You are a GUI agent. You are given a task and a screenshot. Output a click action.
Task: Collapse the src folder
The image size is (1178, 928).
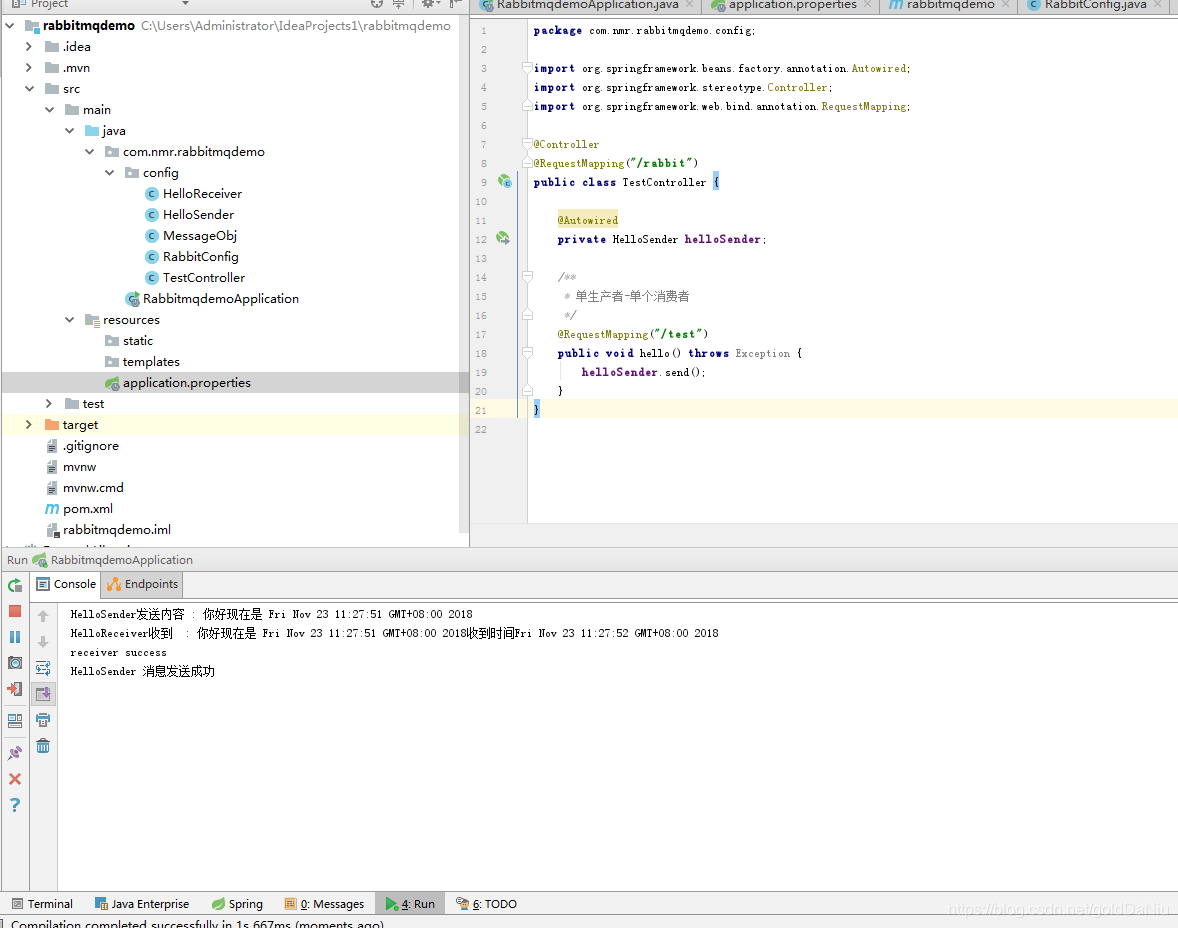click(x=29, y=89)
